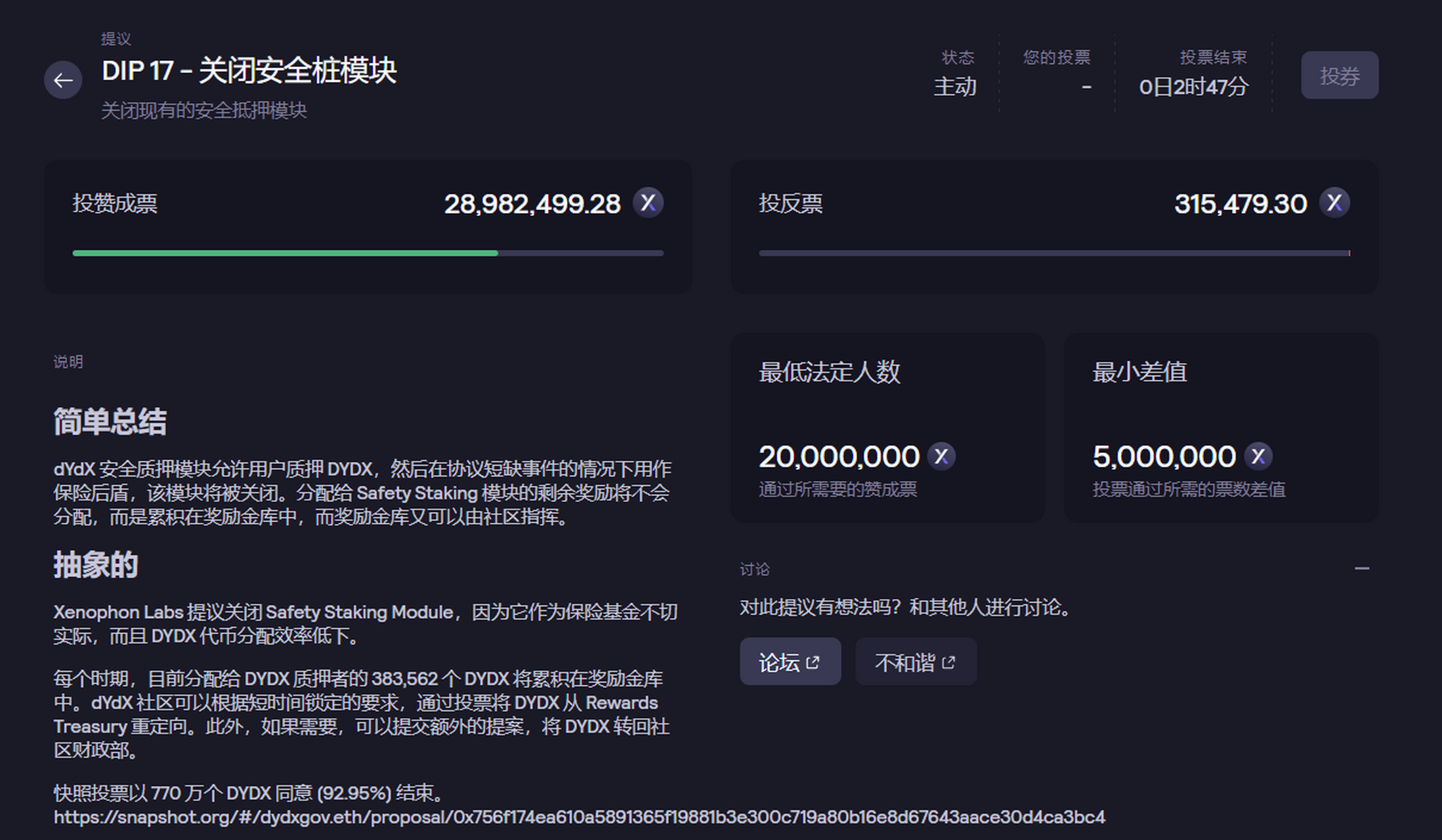Viewport: 1442px width, 840px height.
Task: Click the 抽象的 heading
Action: pyautogui.click(x=96, y=564)
